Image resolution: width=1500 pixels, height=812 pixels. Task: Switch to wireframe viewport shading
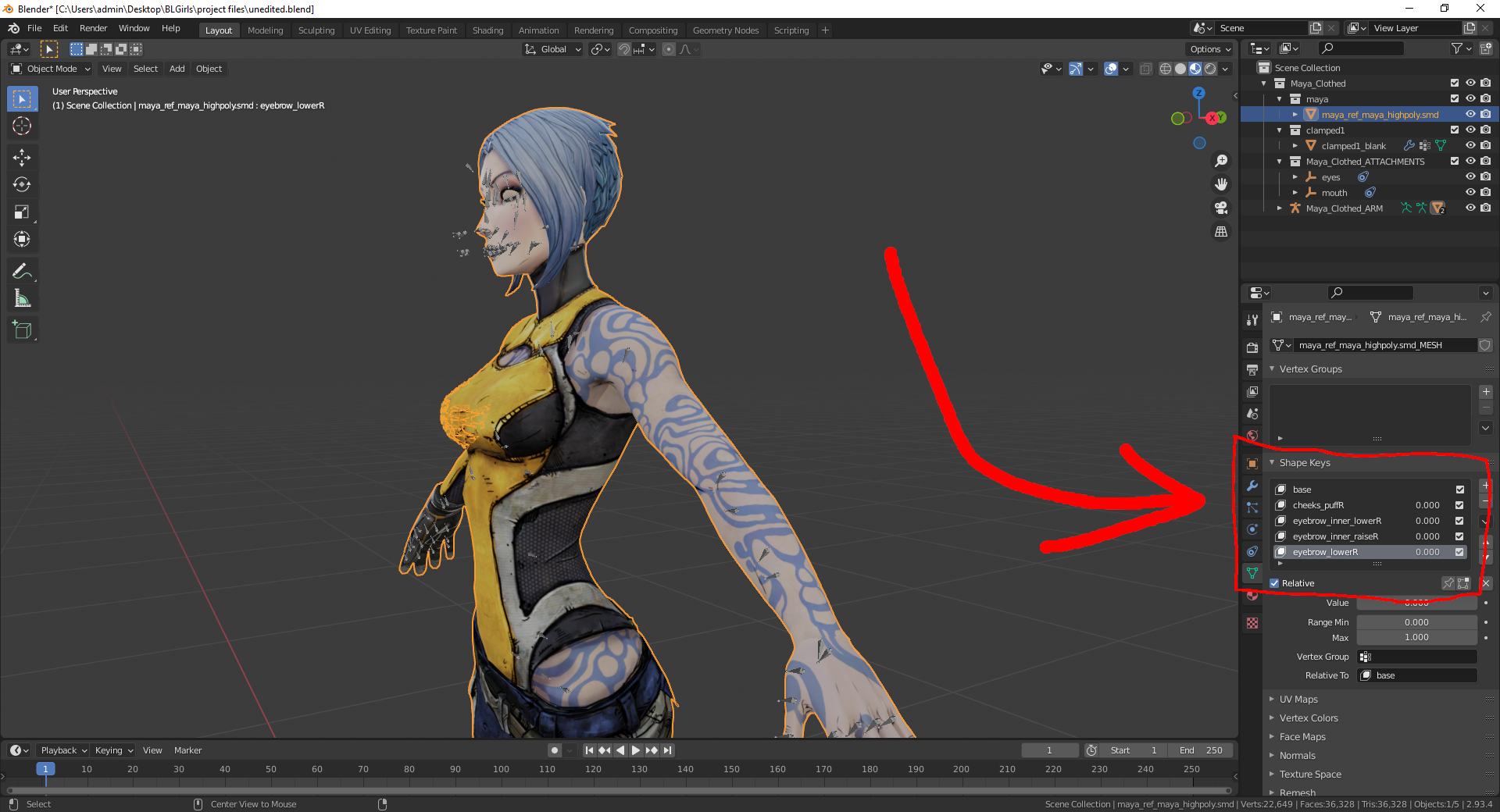(1166, 69)
